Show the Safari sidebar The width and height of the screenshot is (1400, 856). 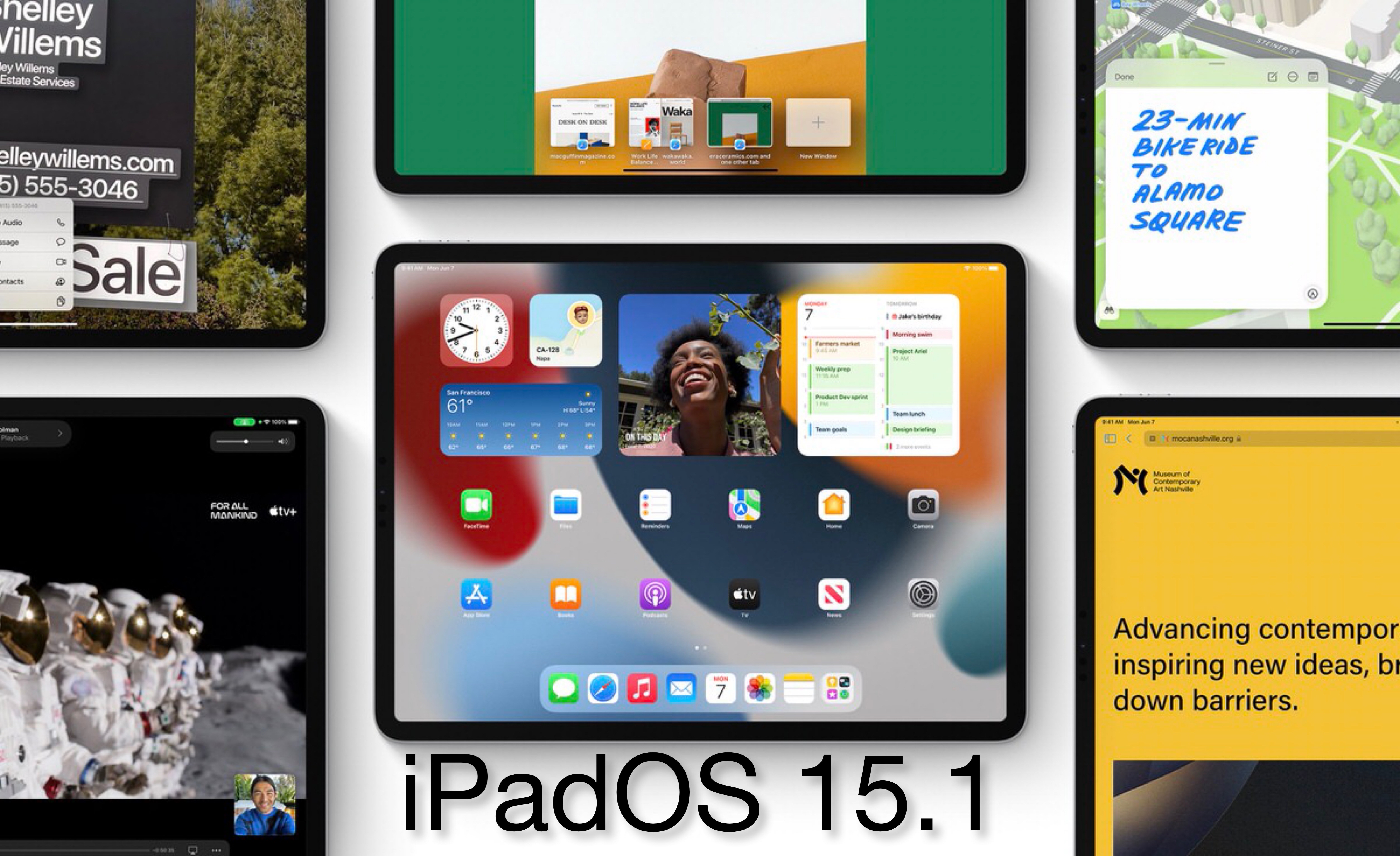click(1110, 439)
